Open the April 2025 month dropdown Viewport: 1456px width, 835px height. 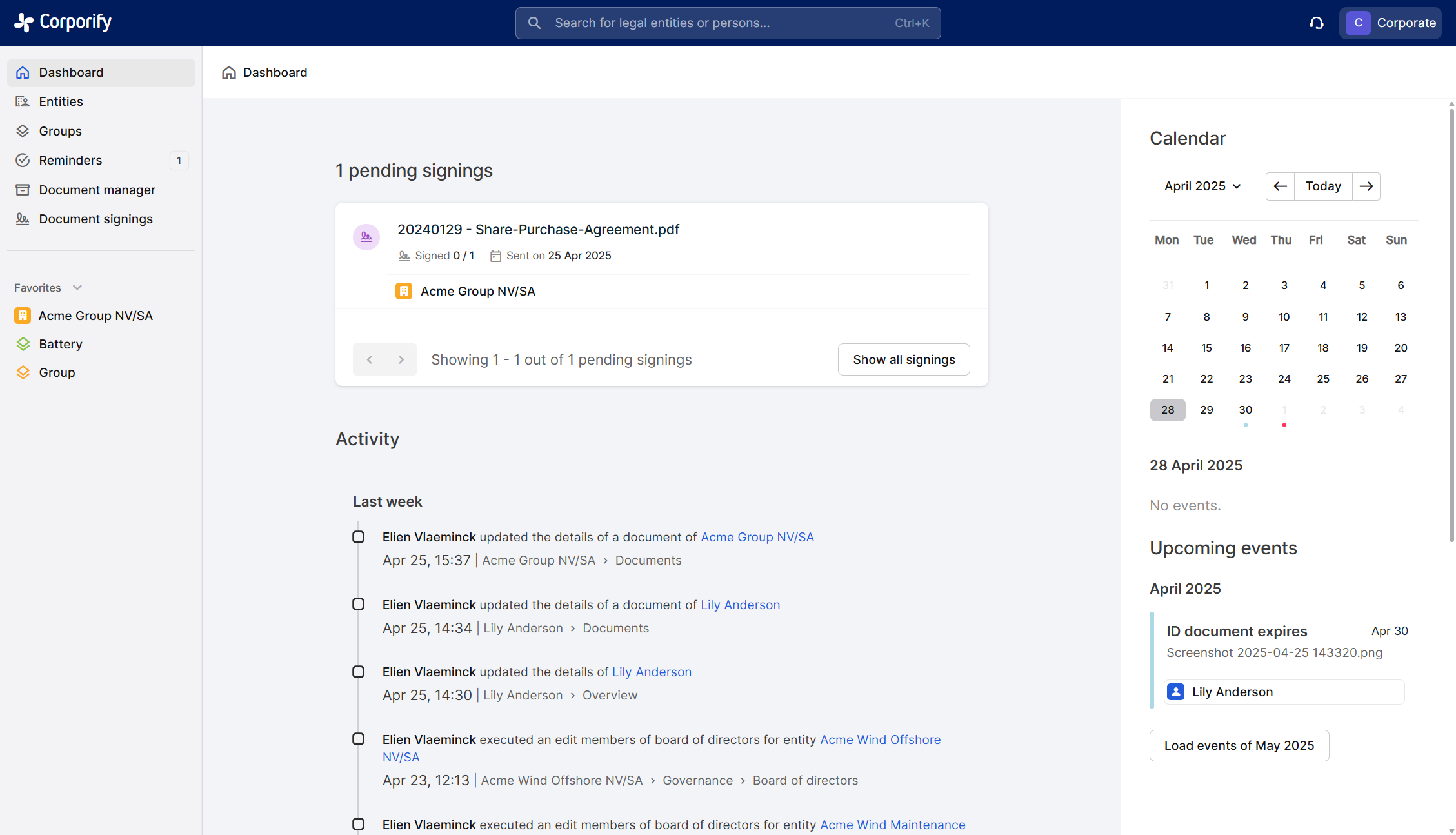point(1202,186)
